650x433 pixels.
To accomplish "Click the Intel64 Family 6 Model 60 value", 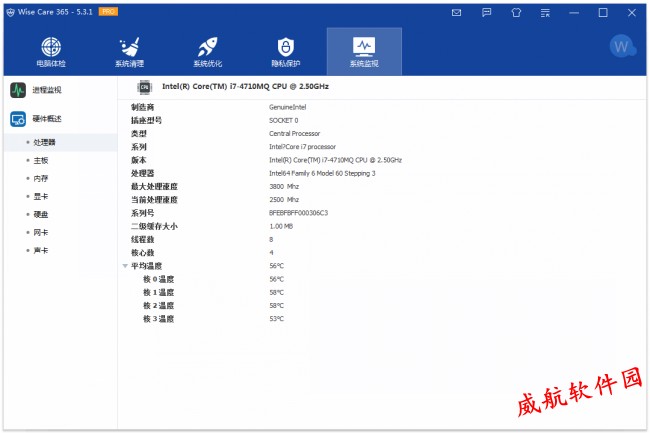I will click(x=322, y=173).
